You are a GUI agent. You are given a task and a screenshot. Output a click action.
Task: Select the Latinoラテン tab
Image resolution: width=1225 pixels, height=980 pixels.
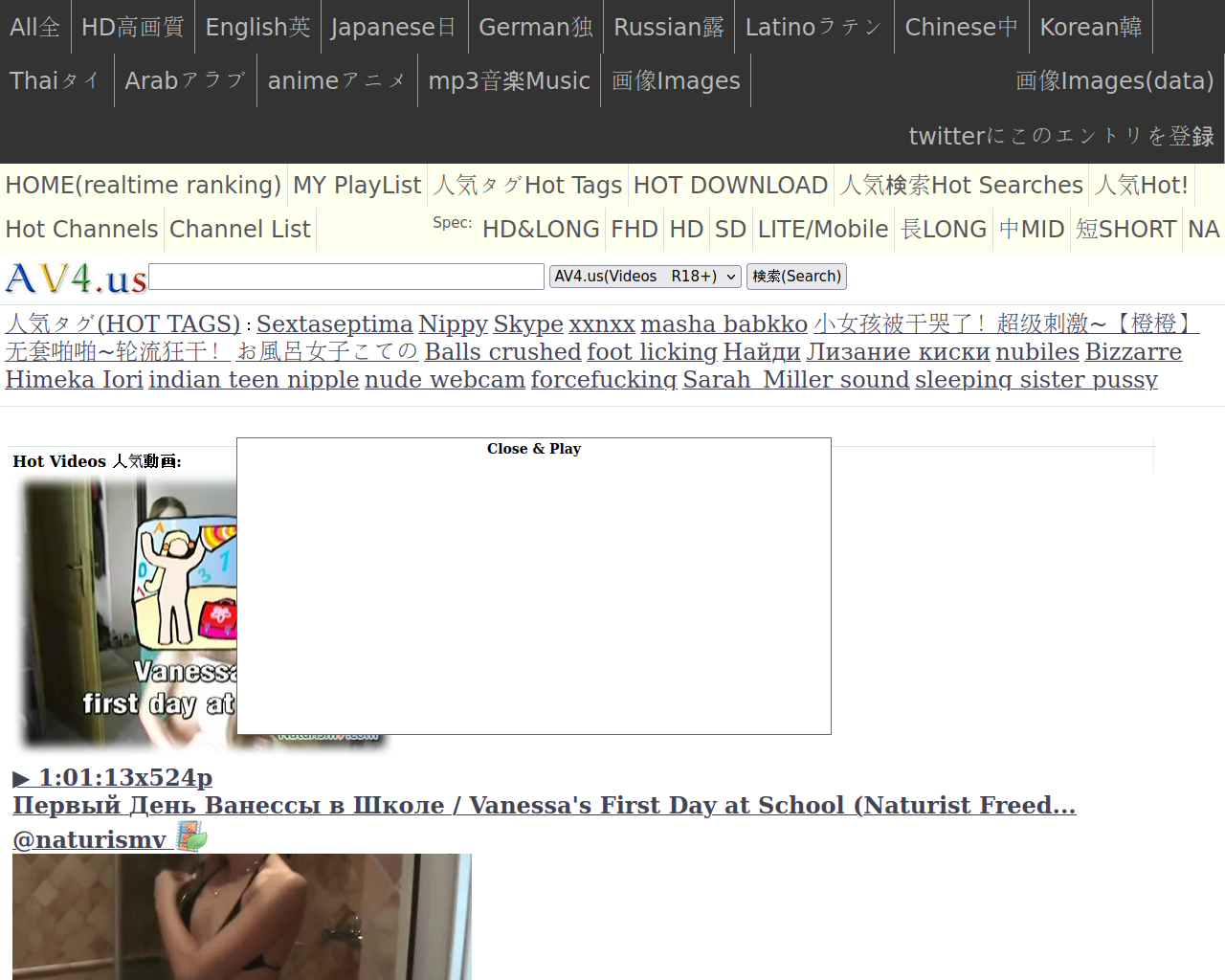point(814,27)
